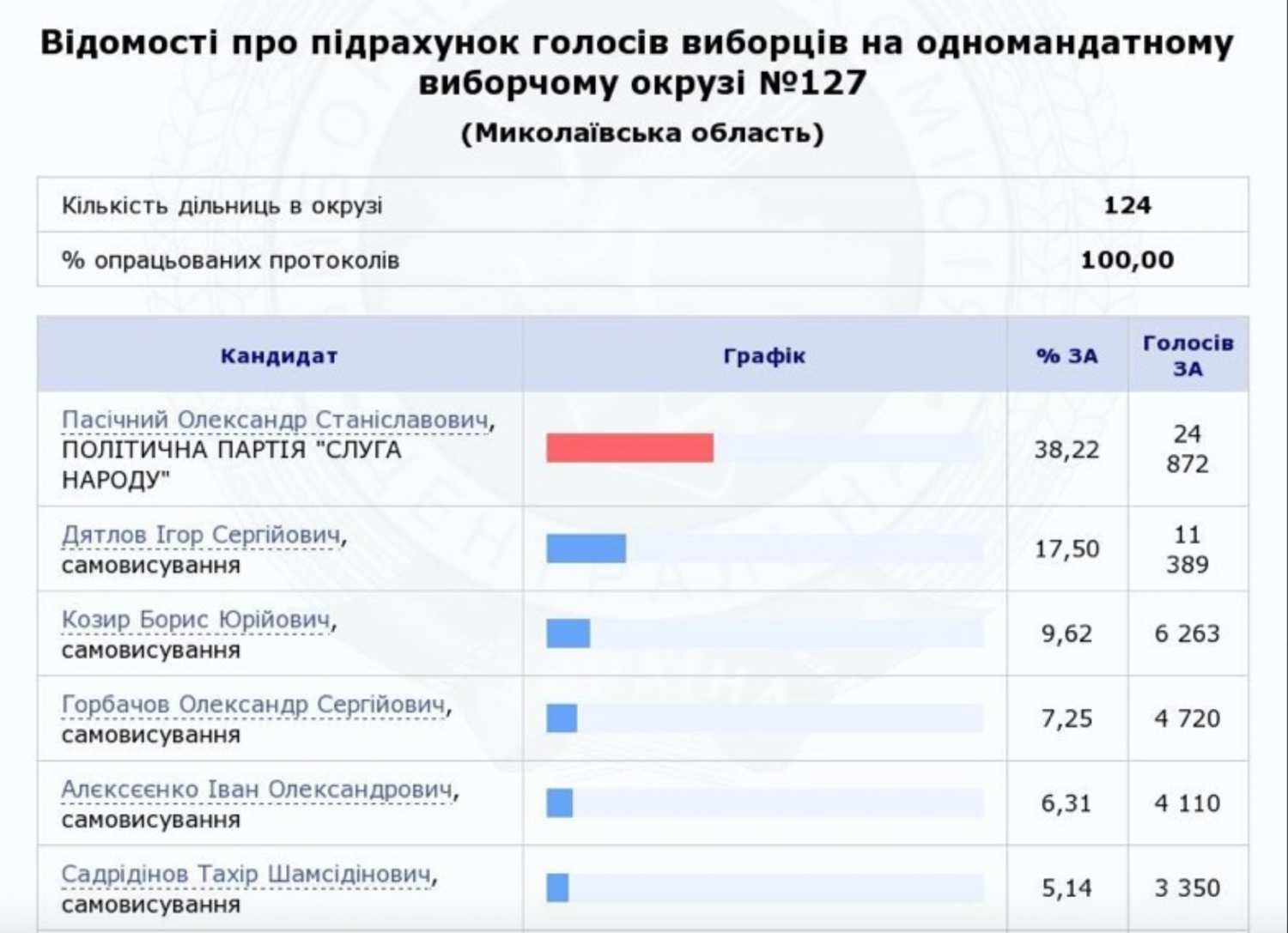Click the 38,22 percentage value

point(1066,450)
